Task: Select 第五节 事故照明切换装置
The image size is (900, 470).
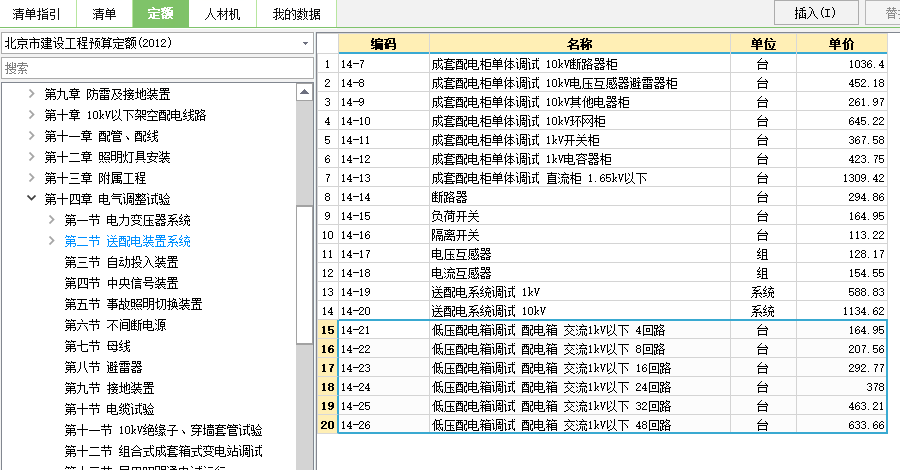Action: 133,304
